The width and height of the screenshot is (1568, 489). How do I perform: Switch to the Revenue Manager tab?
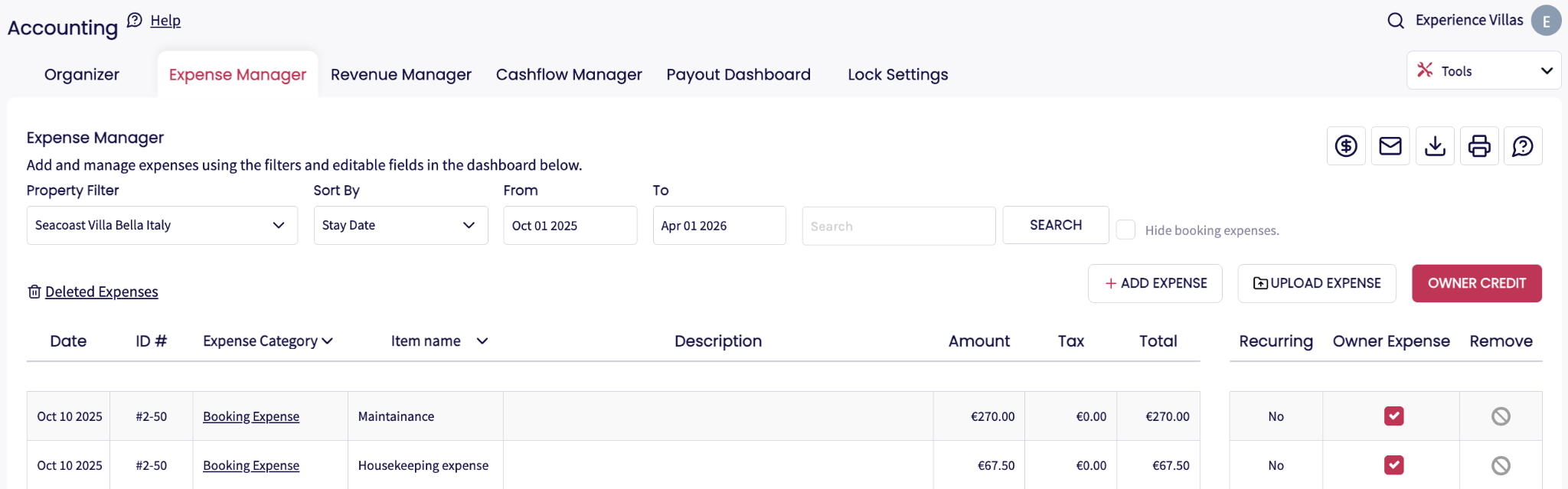(x=401, y=75)
